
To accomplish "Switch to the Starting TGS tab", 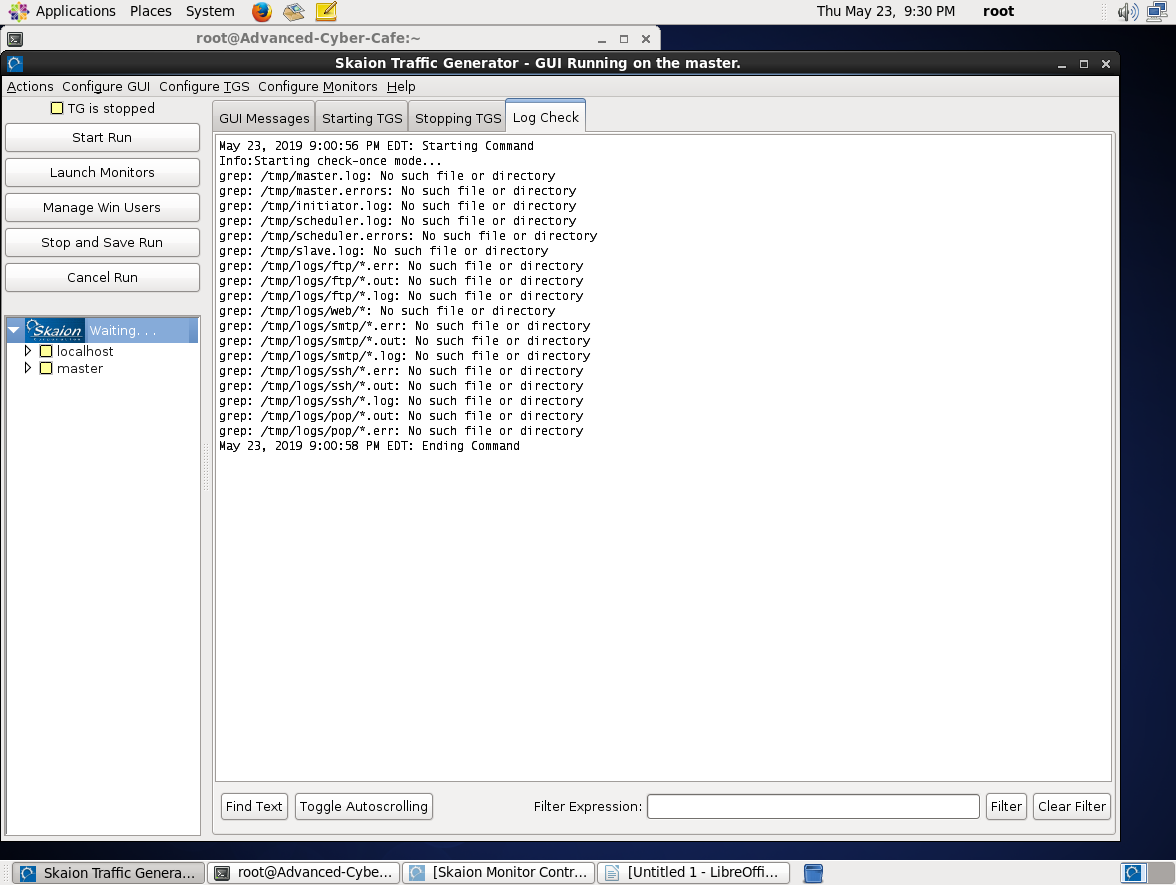I will (362, 118).
